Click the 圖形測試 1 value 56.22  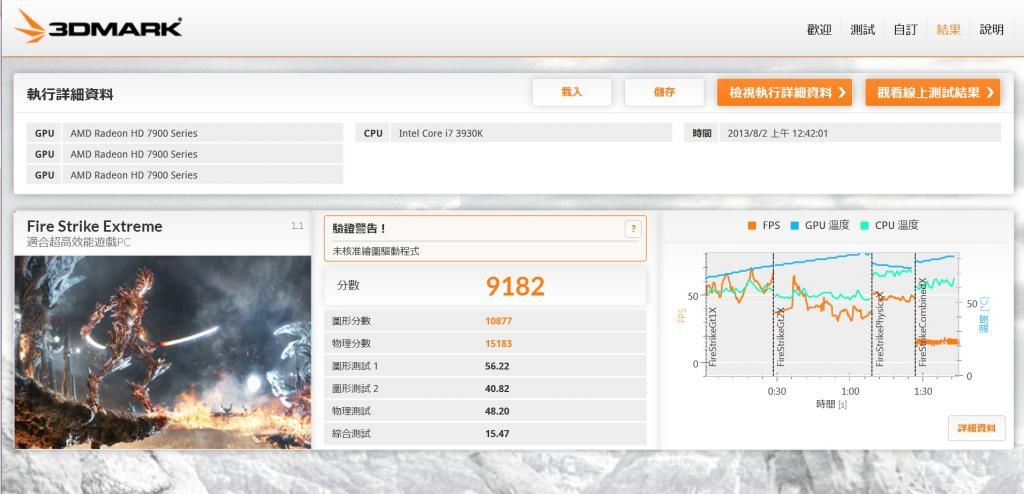point(497,366)
